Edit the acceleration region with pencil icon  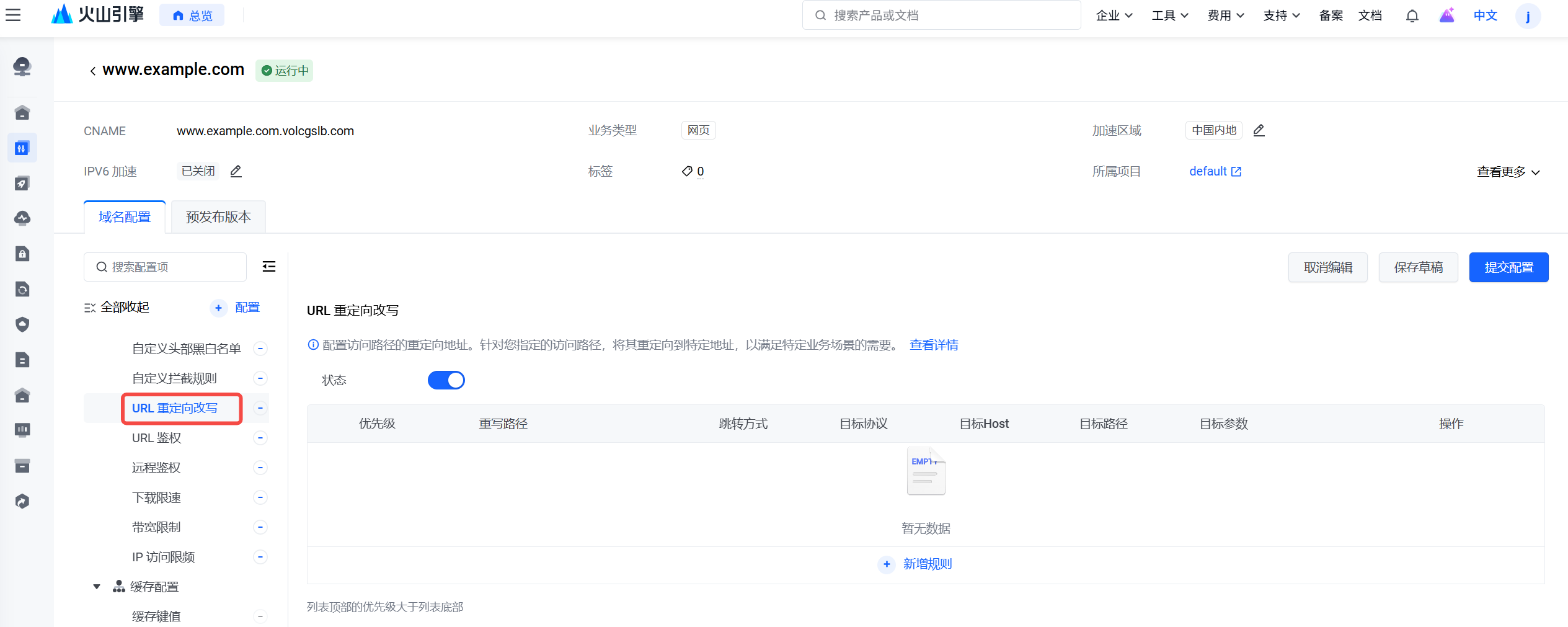[x=1259, y=130]
